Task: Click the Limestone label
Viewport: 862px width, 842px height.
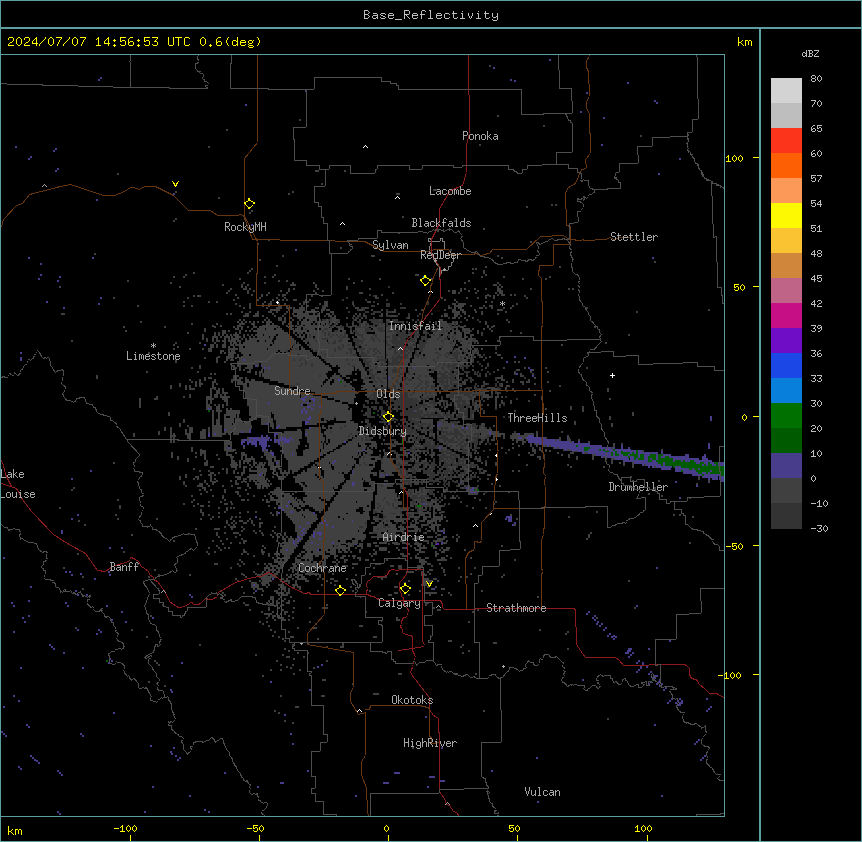Action: coord(153,356)
